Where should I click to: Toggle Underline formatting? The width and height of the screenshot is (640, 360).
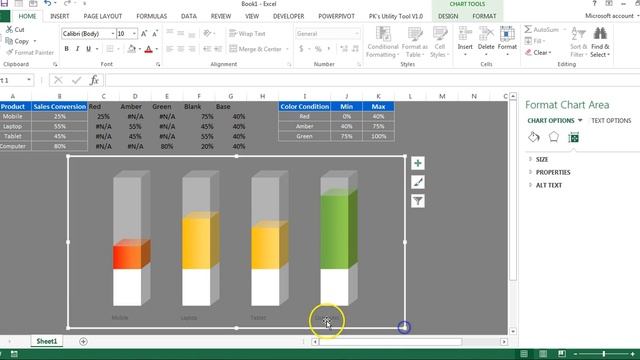(88, 49)
